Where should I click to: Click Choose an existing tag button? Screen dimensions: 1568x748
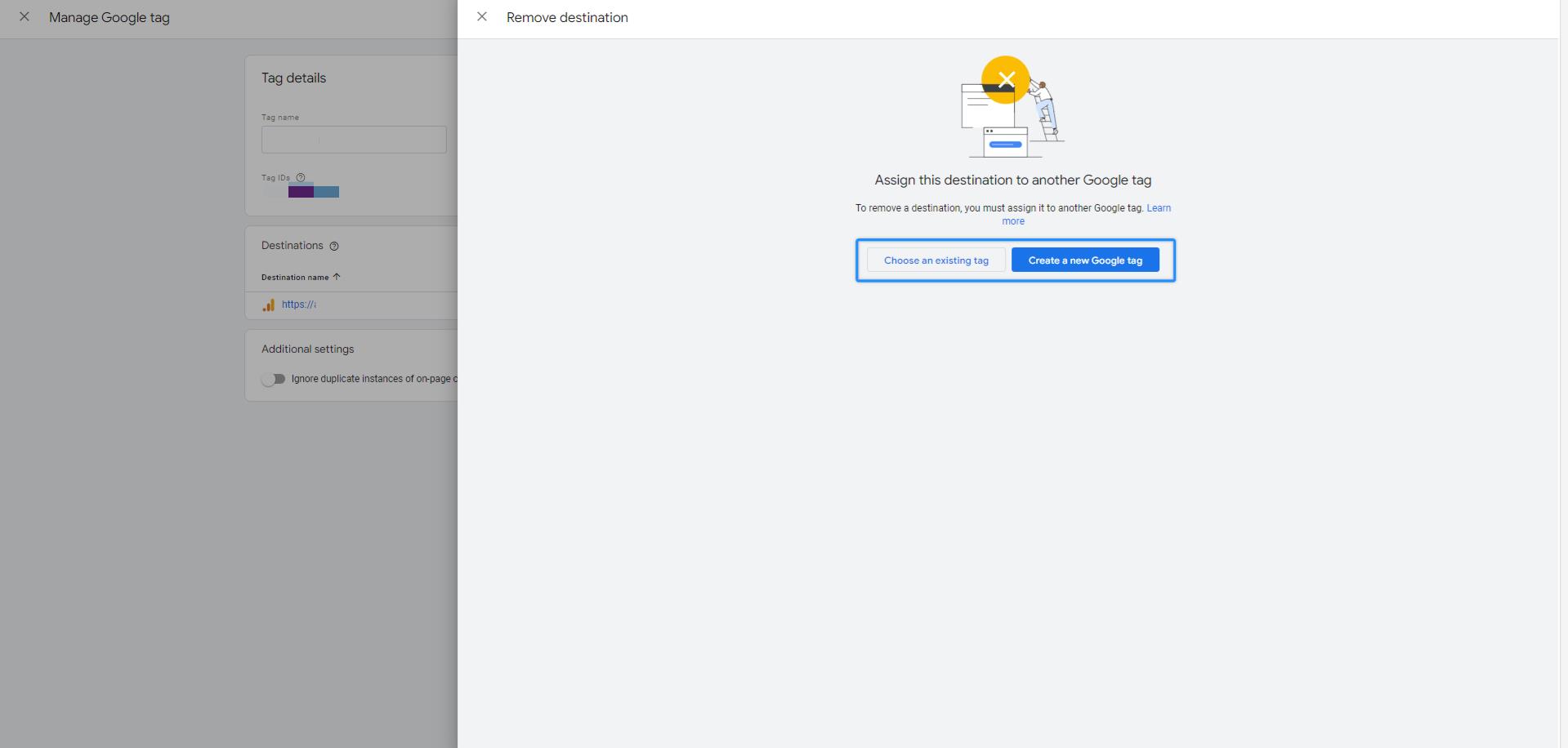click(x=936, y=260)
